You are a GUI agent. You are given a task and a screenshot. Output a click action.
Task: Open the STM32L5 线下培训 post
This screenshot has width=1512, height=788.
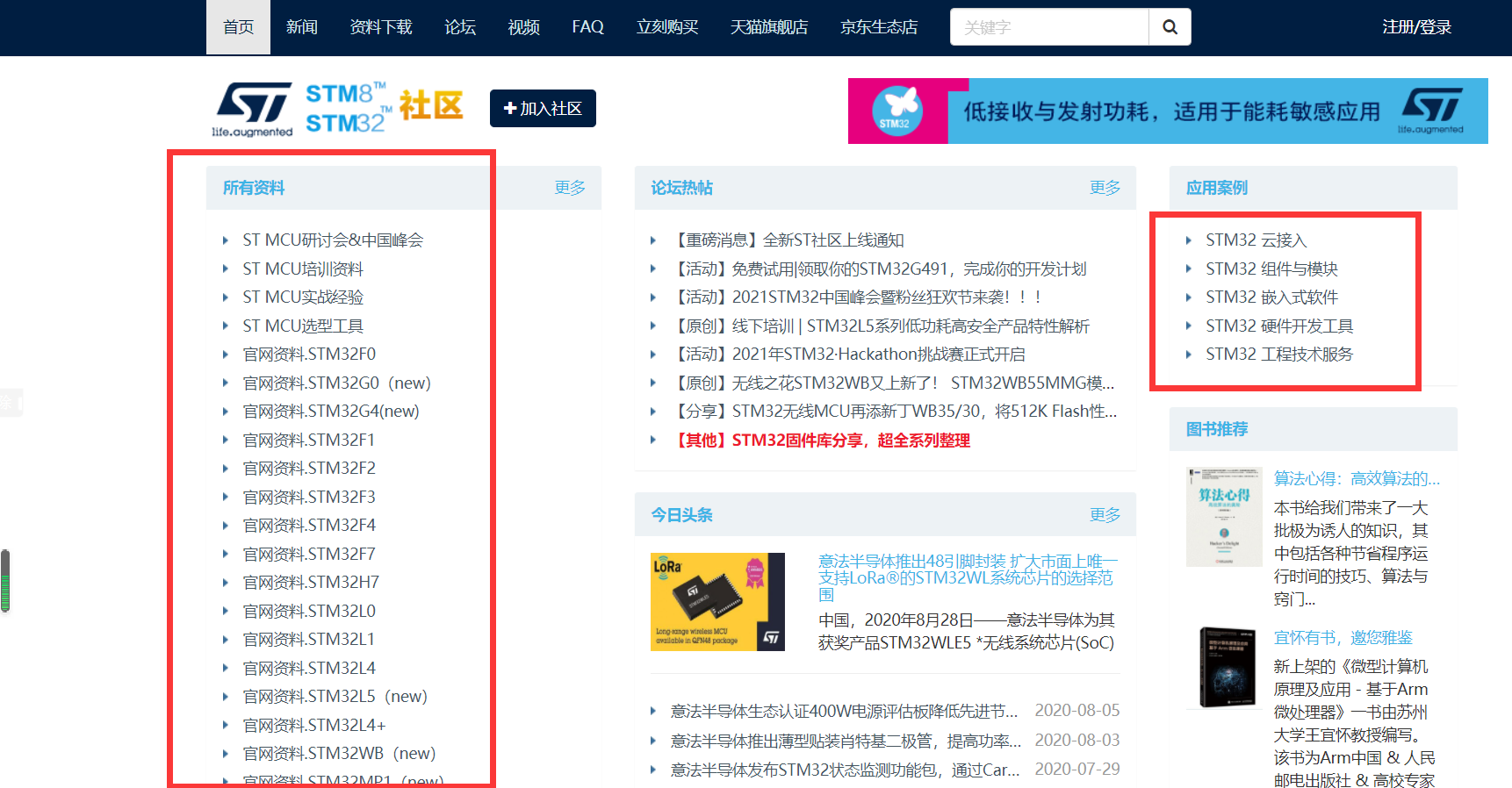[x=881, y=326]
